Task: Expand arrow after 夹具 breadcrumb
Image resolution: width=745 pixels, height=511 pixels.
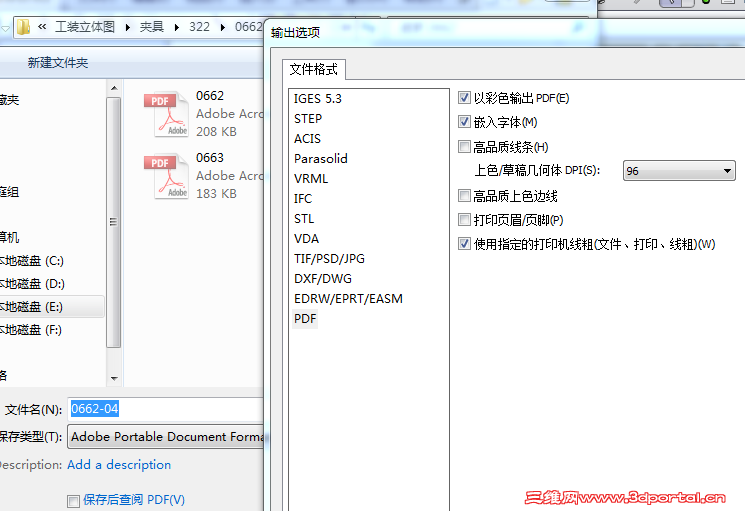Action: point(177,28)
